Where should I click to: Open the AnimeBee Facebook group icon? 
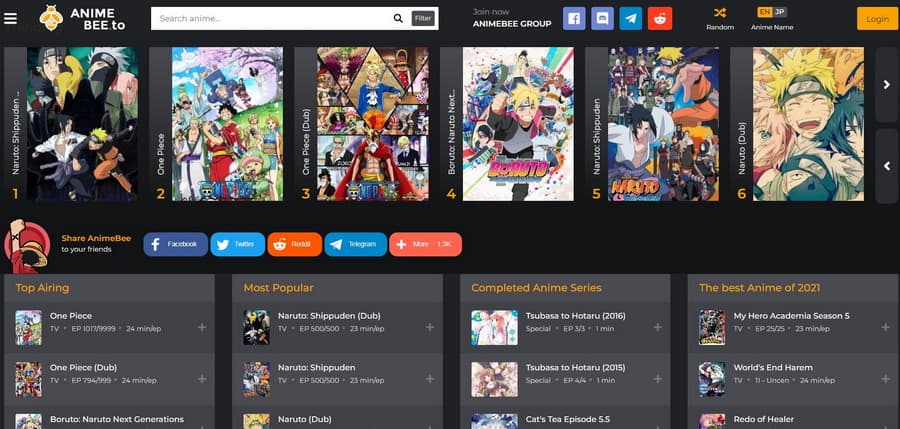[574, 18]
